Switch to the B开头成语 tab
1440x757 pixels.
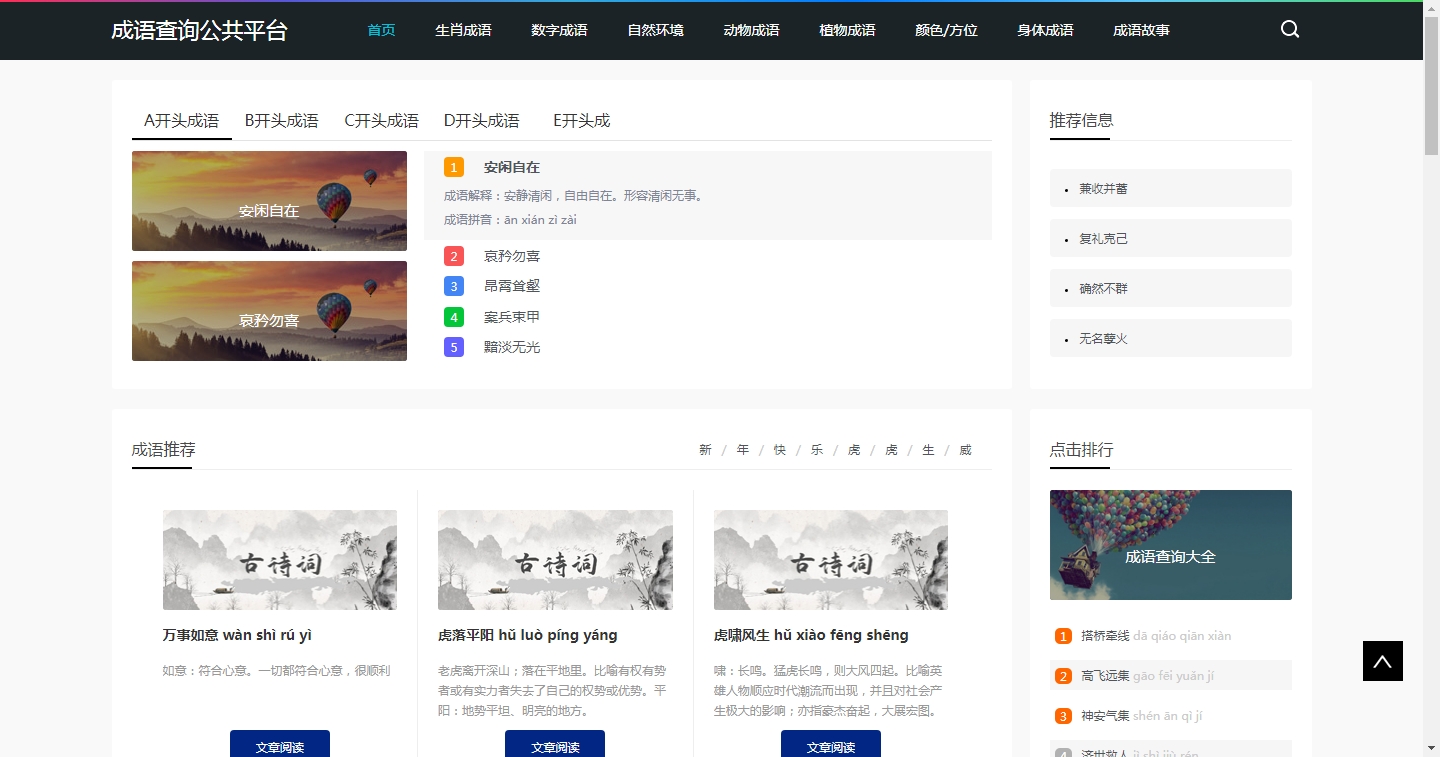281,121
